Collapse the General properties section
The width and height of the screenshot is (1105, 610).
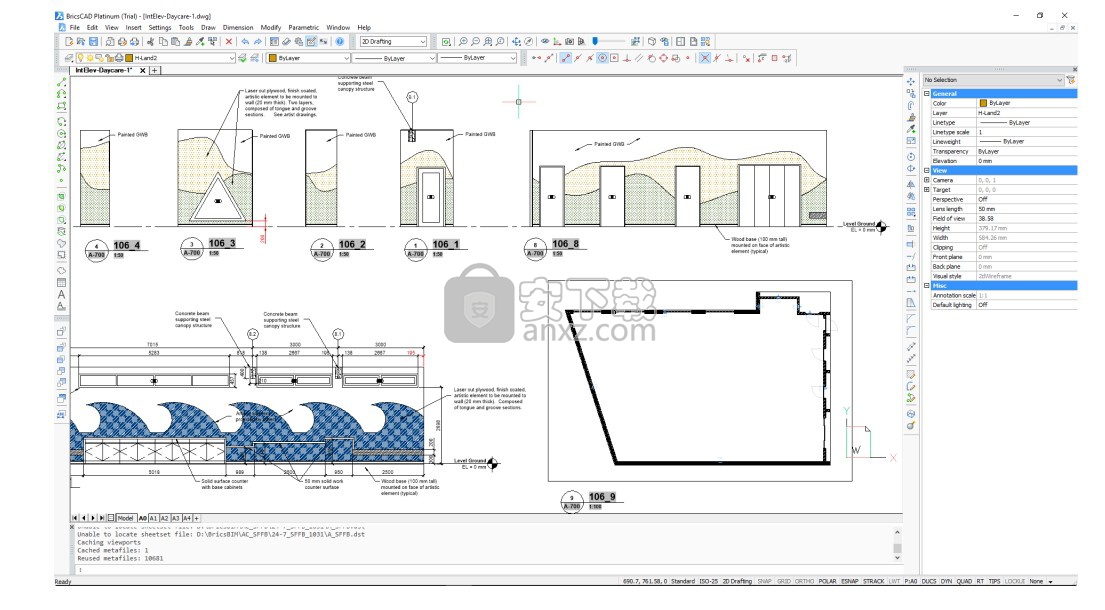[927, 93]
